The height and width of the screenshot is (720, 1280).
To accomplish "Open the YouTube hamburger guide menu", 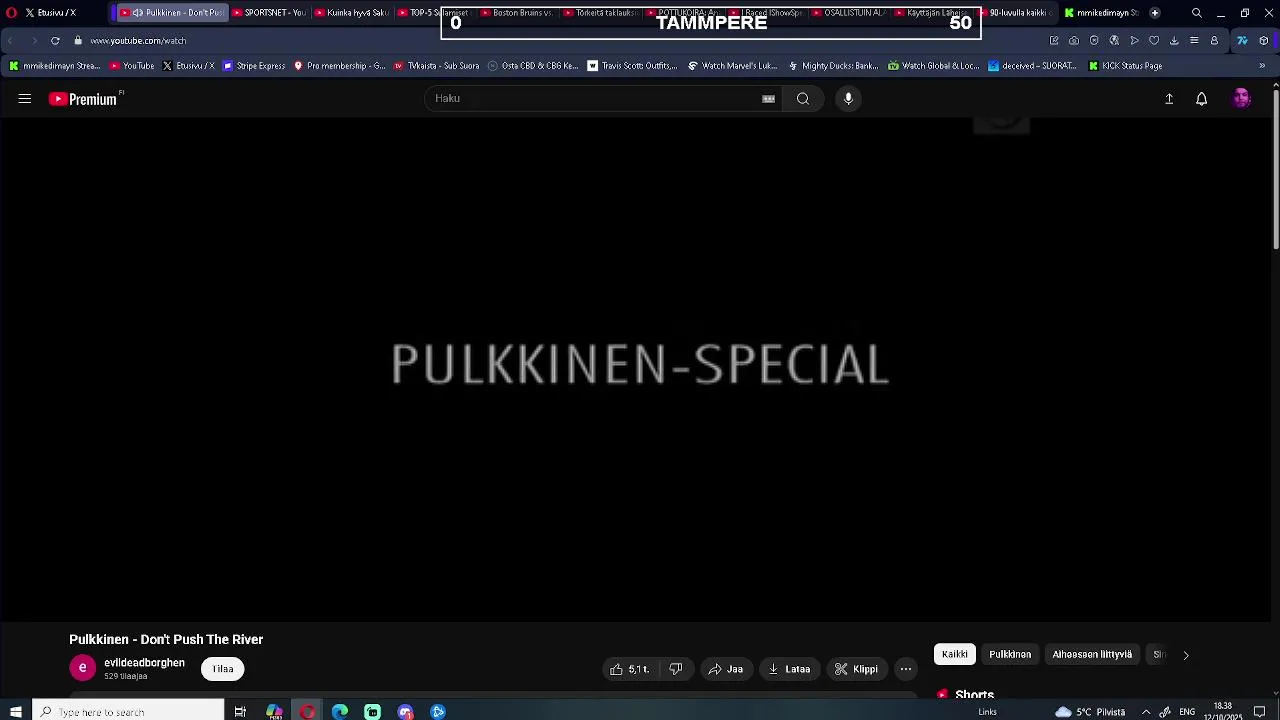I will pyautogui.click(x=25, y=99).
